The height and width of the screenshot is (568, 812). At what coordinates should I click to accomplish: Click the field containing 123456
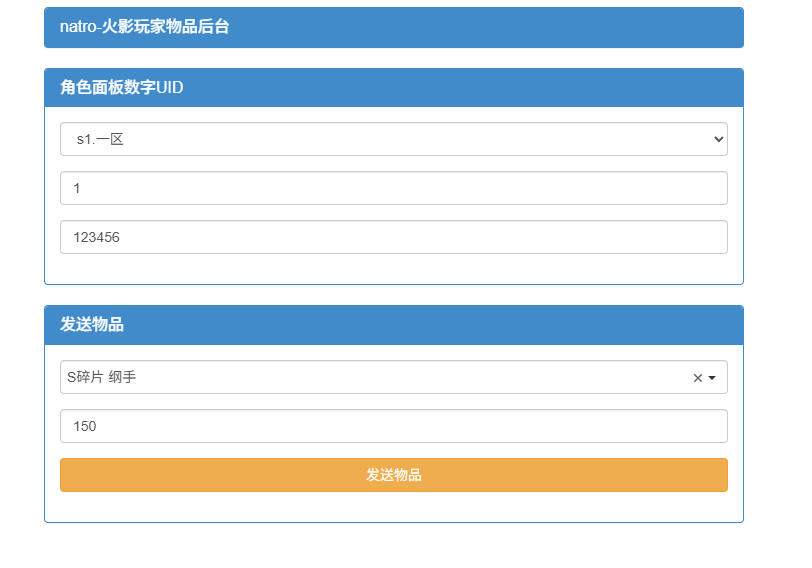(393, 237)
